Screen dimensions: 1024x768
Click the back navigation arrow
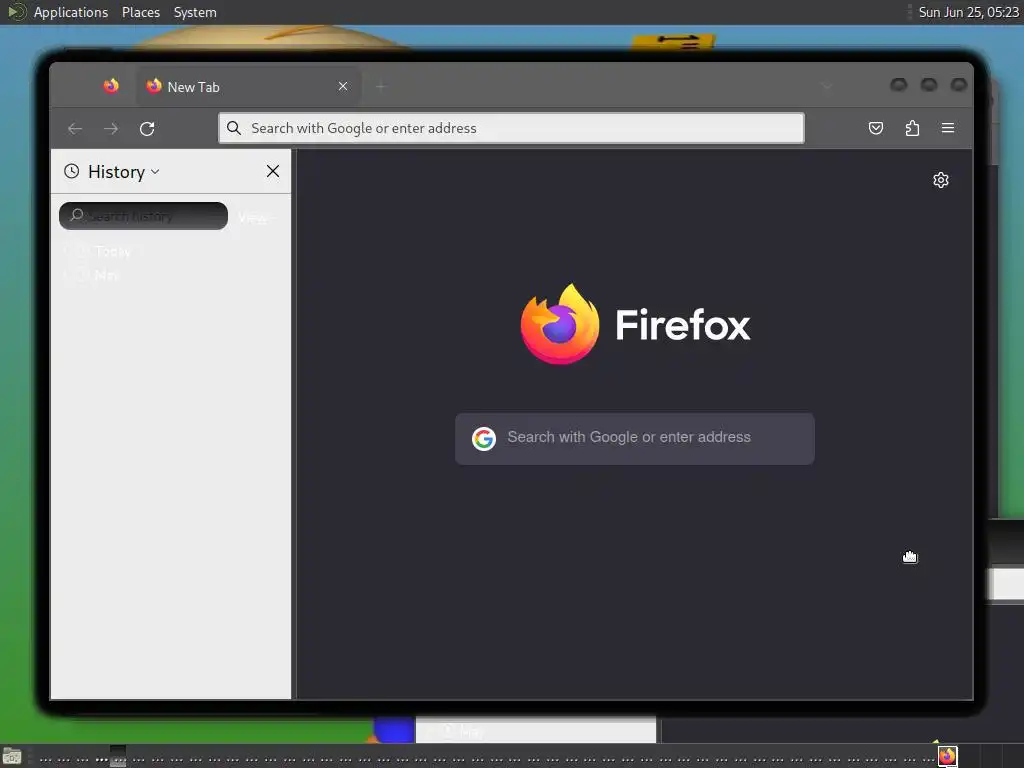(75, 129)
